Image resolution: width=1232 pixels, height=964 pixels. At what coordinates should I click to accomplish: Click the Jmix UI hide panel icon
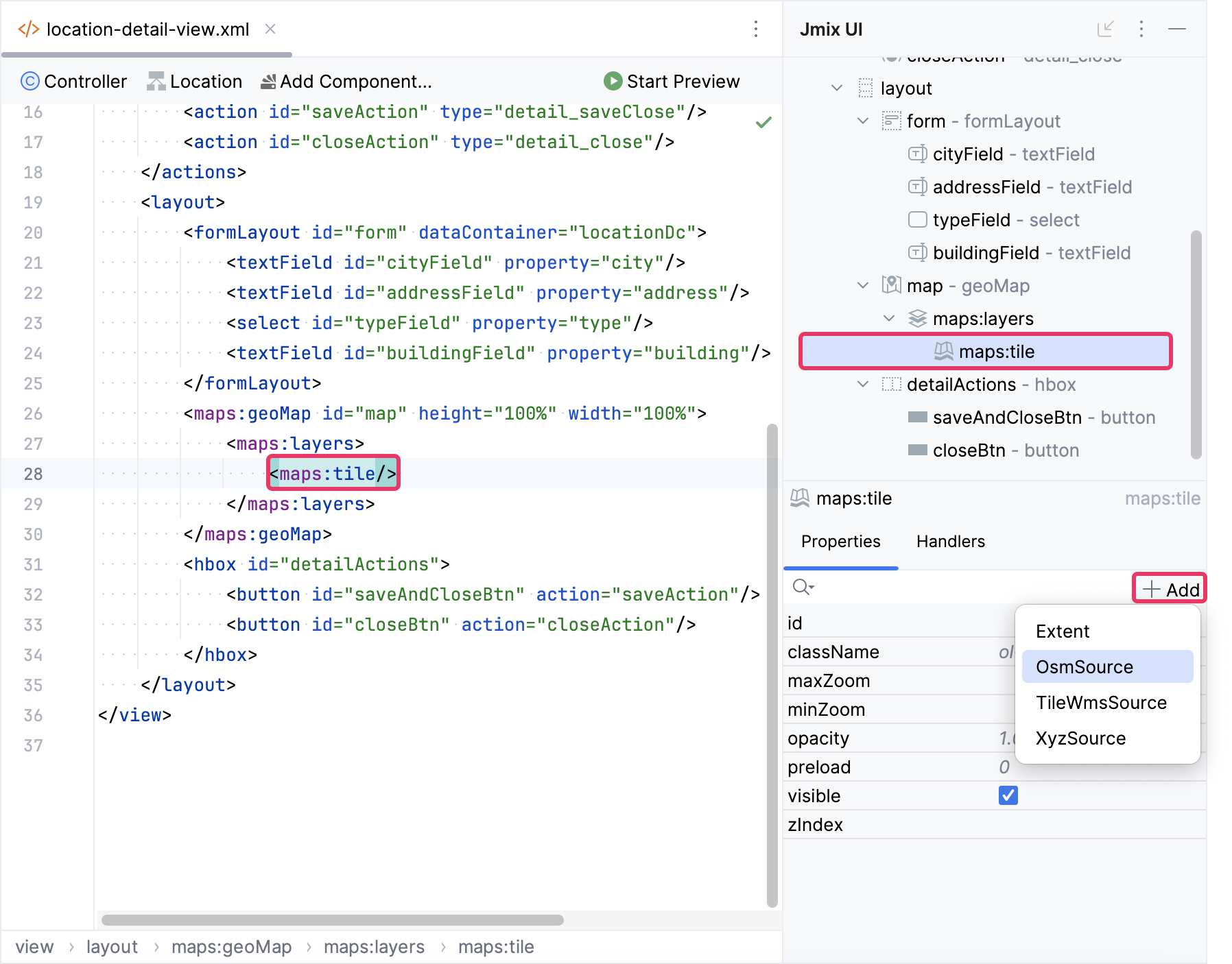1177,29
